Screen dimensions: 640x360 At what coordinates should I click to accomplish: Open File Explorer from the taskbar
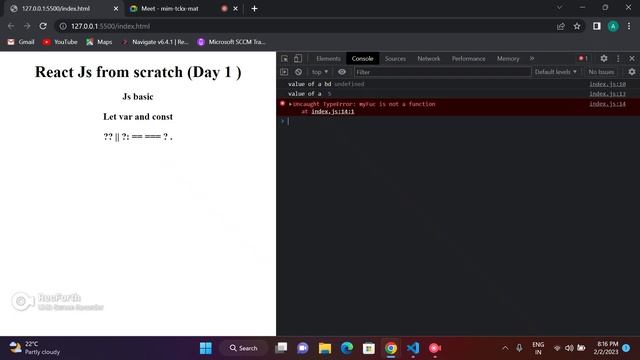pos(325,348)
